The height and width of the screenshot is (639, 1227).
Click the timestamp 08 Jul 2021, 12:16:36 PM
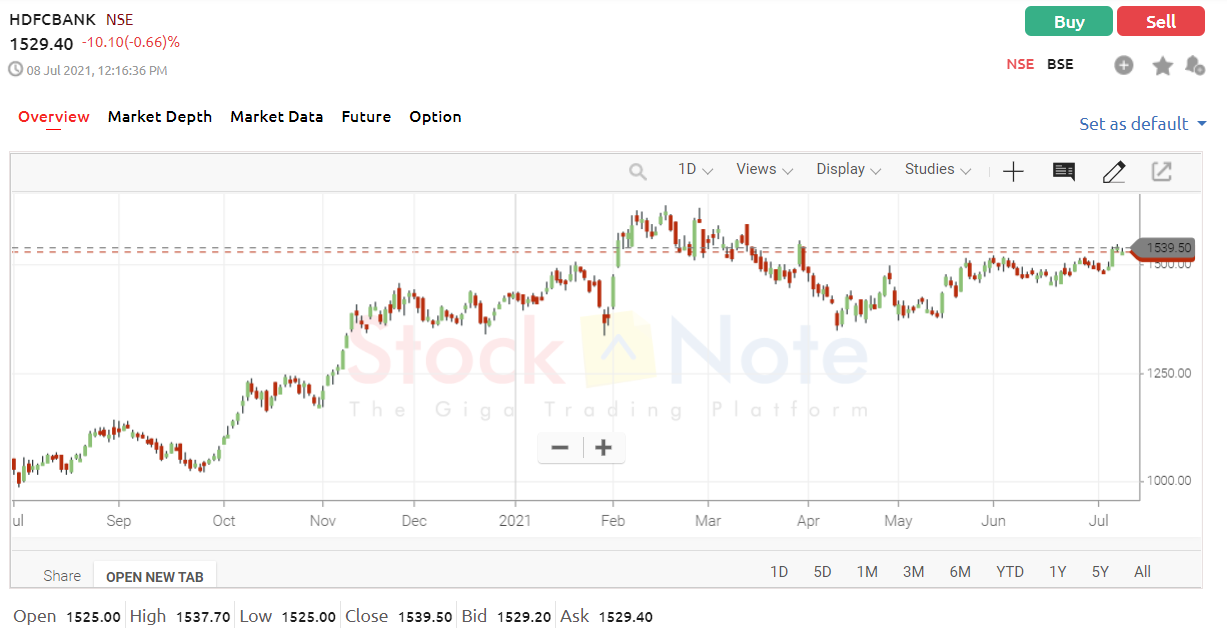click(97, 70)
